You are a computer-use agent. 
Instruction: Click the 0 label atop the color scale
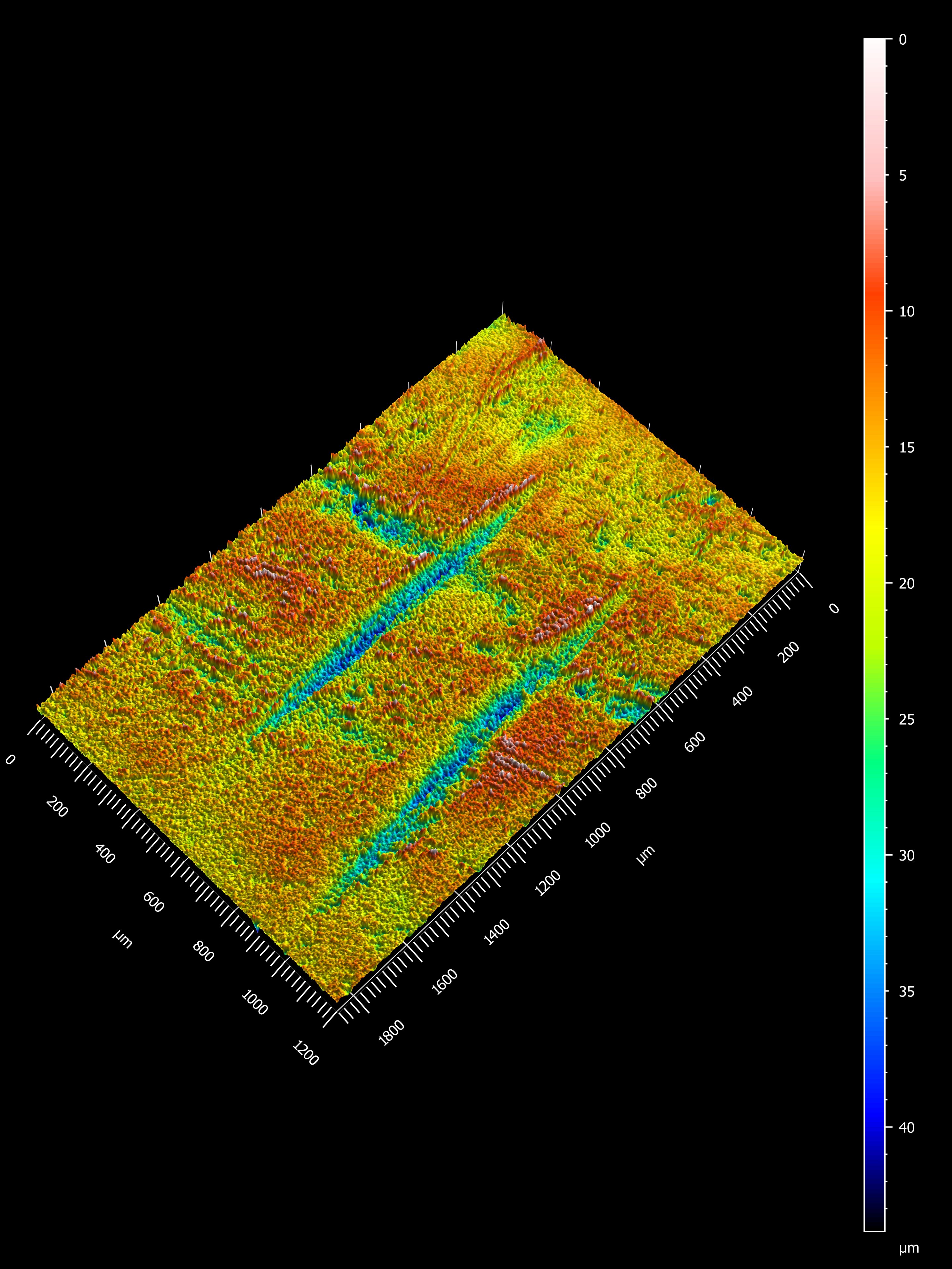click(x=903, y=40)
